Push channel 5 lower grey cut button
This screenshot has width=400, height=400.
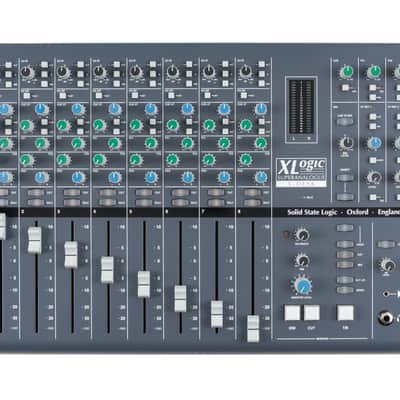144,202
